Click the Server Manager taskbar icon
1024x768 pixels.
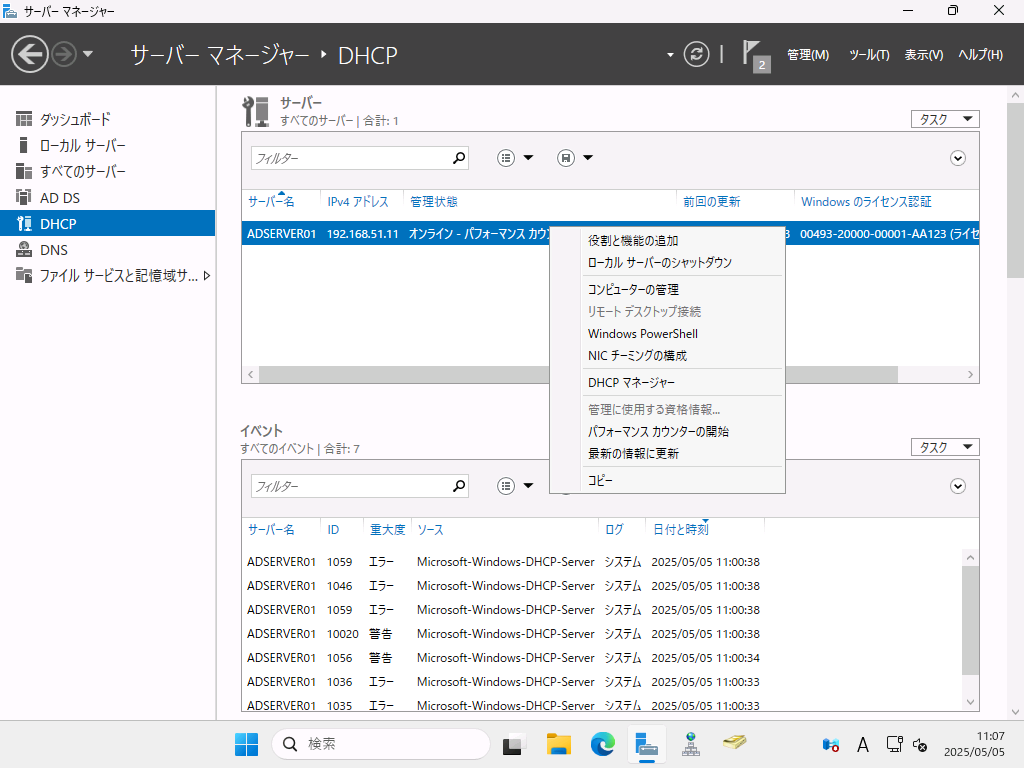647,744
